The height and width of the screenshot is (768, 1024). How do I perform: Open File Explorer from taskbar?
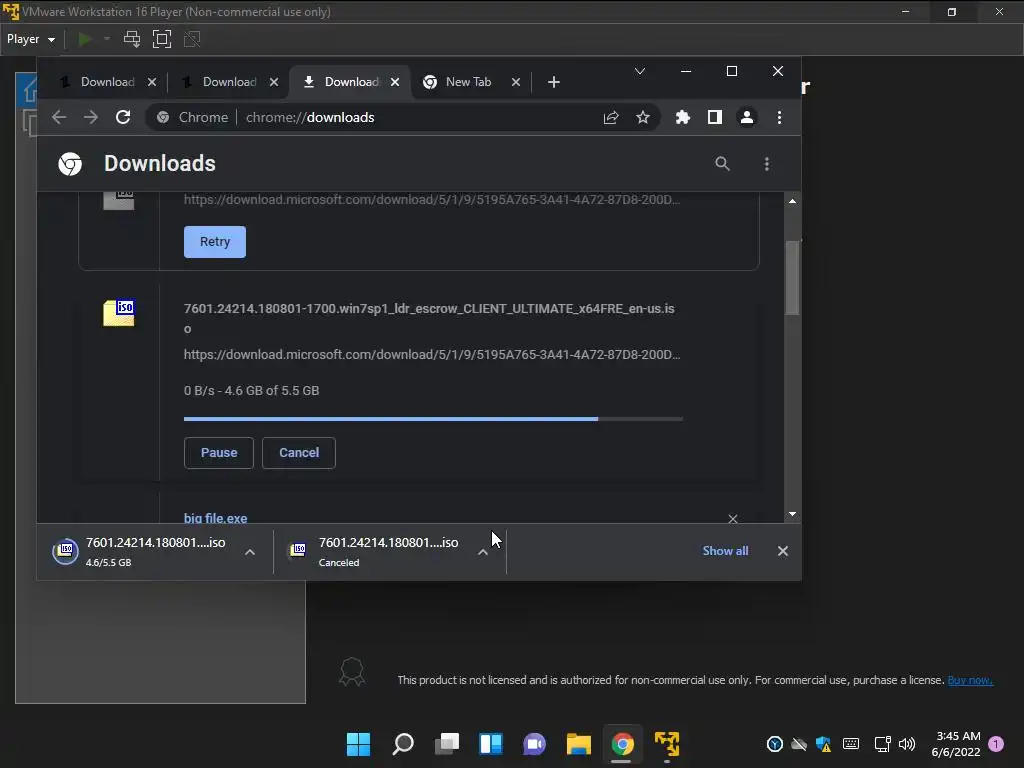pyautogui.click(x=579, y=744)
